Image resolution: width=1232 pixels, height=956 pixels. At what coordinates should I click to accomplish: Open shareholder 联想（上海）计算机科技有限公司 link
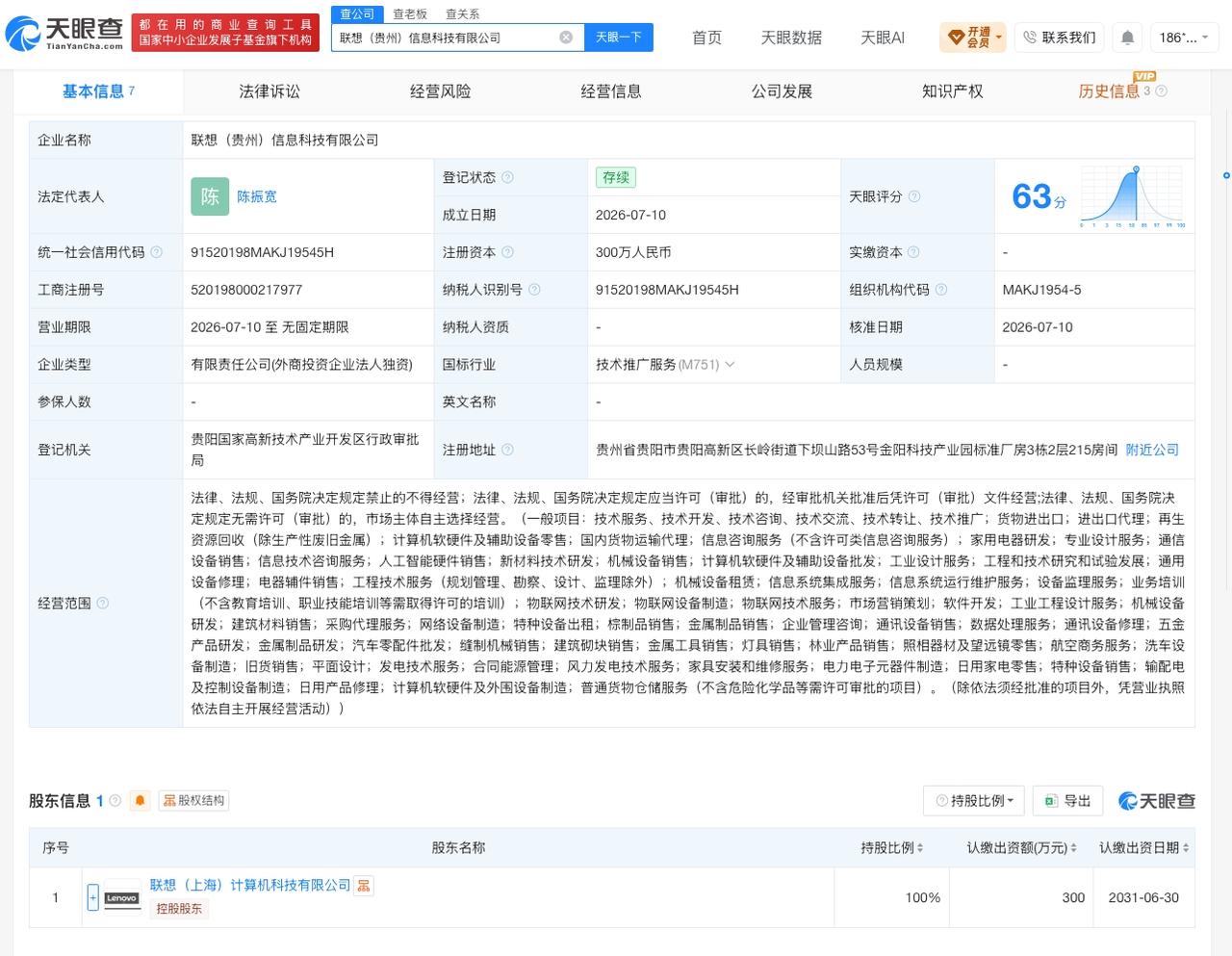coord(249,886)
